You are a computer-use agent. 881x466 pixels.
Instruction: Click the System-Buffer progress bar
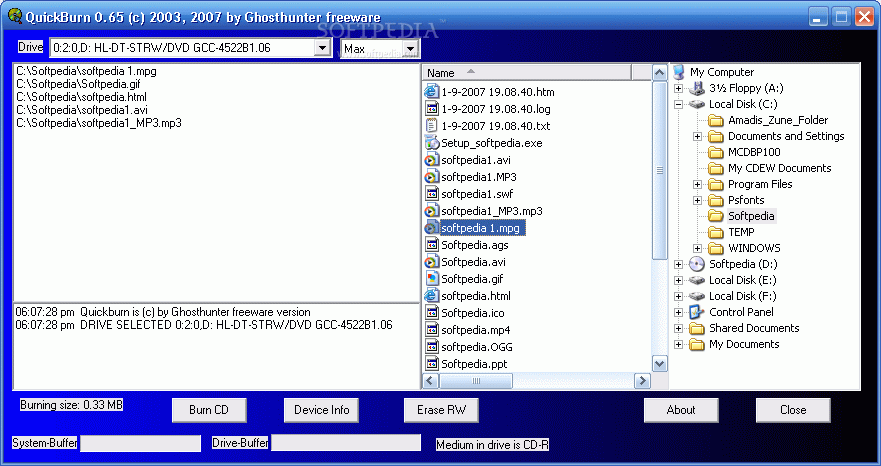(x=140, y=443)
